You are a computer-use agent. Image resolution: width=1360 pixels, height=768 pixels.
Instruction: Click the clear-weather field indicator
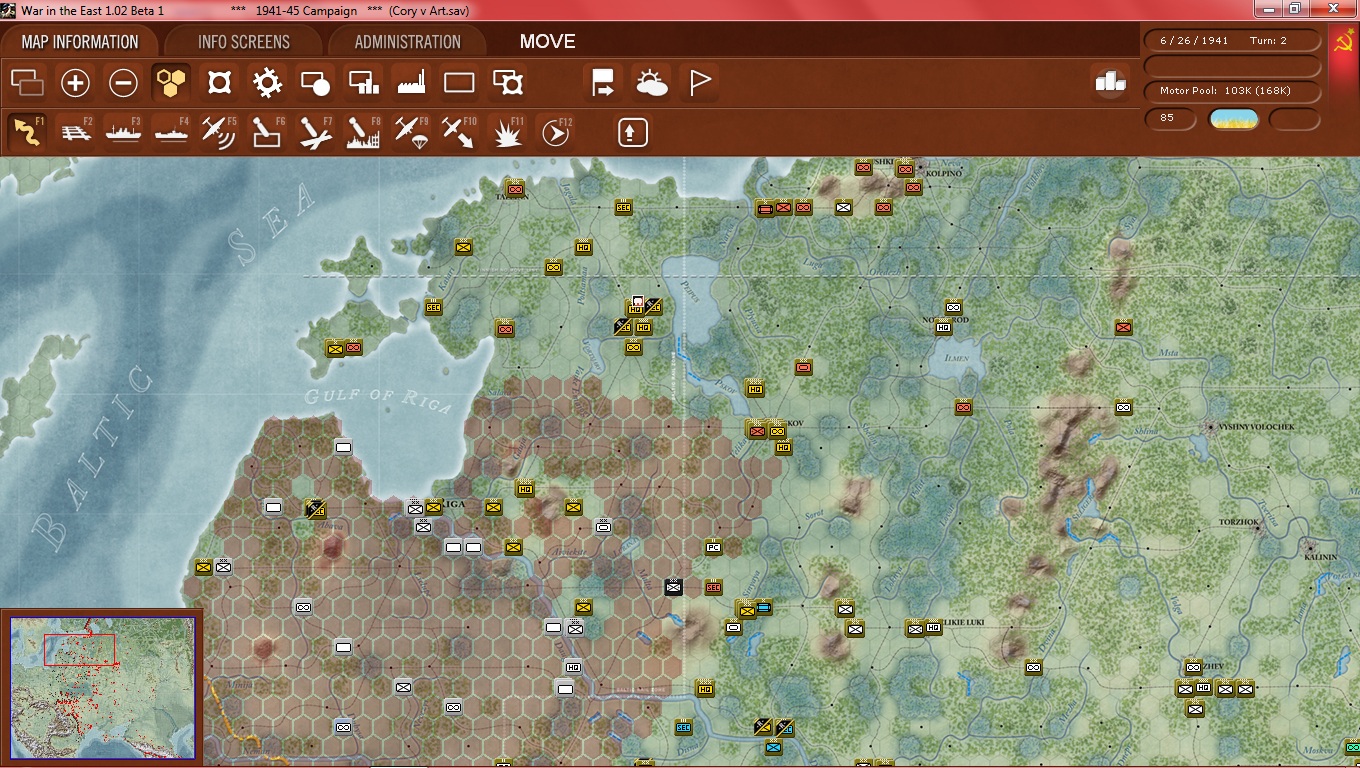point(1234,119)
